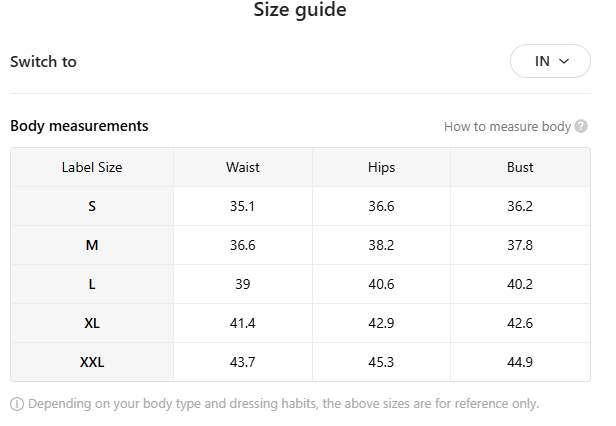Click the 40.6 hips value for L
This screenshot has width=616, height=426.
pyautogui.click(x=381, y=284)
